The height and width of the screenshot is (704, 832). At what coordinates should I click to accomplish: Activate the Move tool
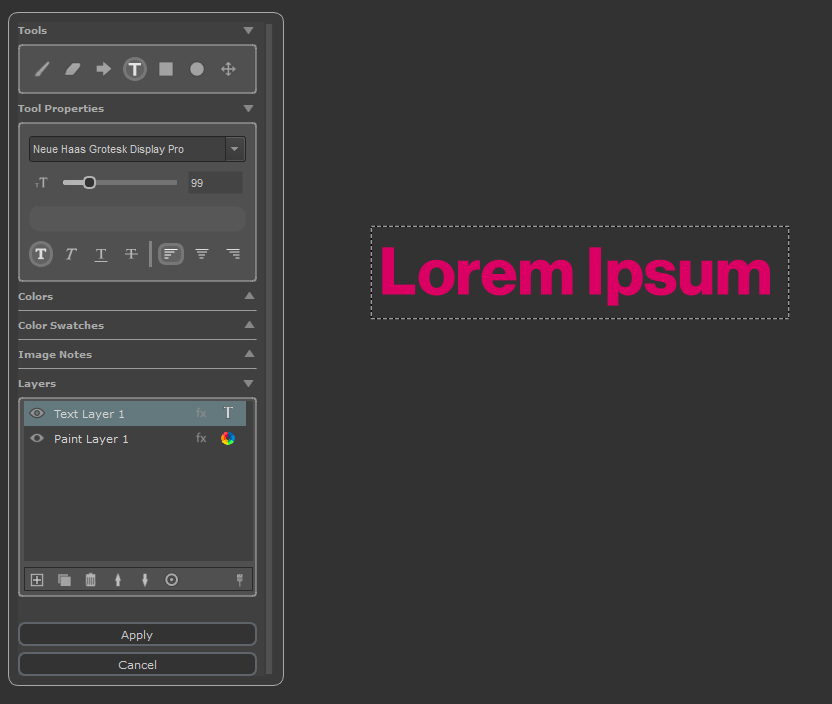[228, 69]
